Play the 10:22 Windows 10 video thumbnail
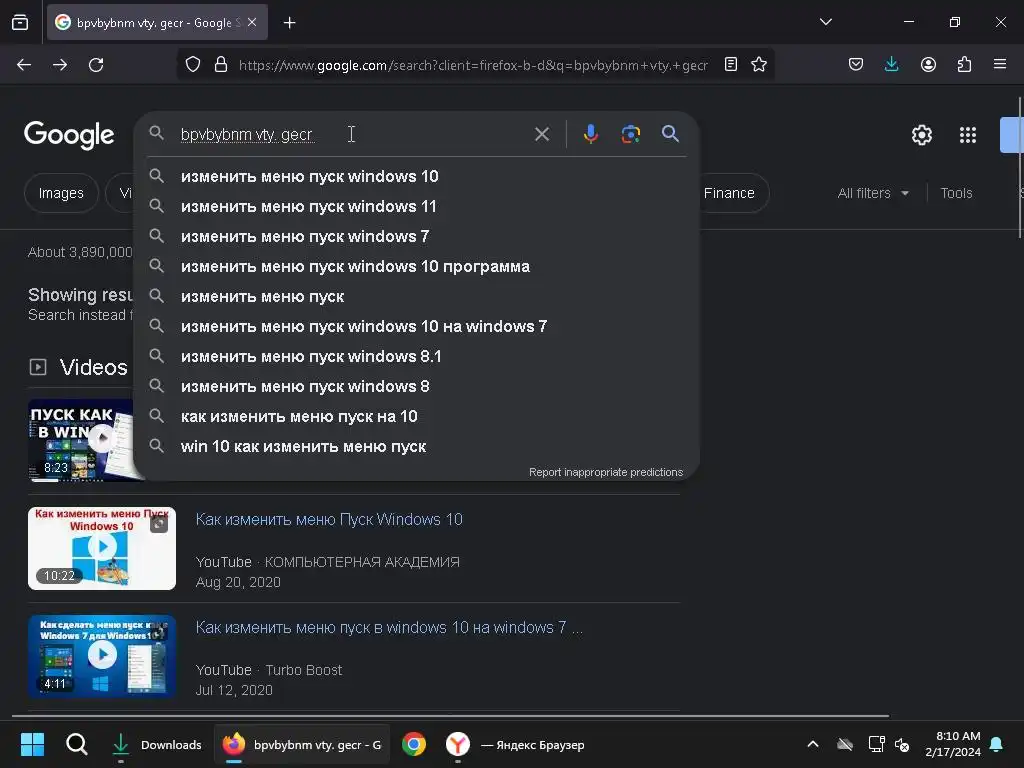The width and height of the screenshot is (1024, 768). point(102,548)
